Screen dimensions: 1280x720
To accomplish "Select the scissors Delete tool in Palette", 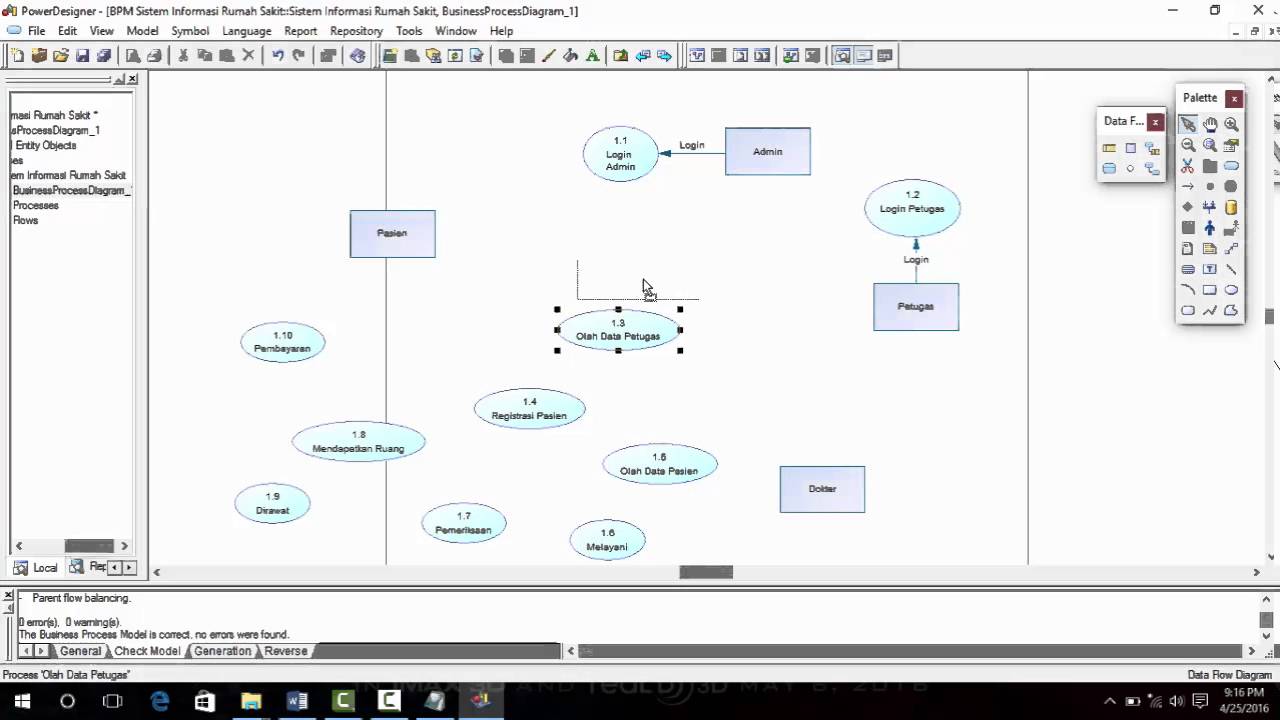I will tap(1188, 166).
